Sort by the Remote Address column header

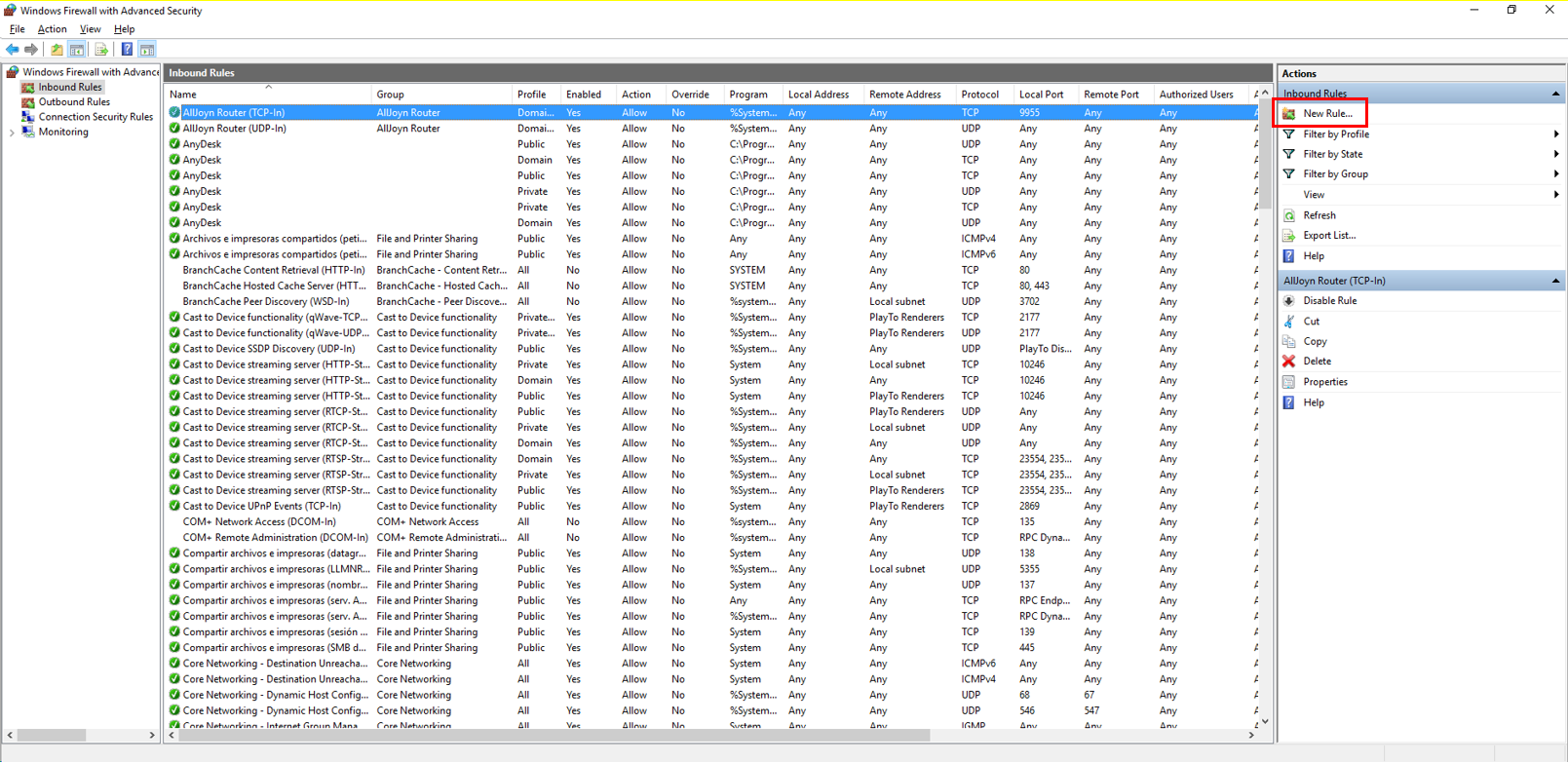tap(909, 95)
